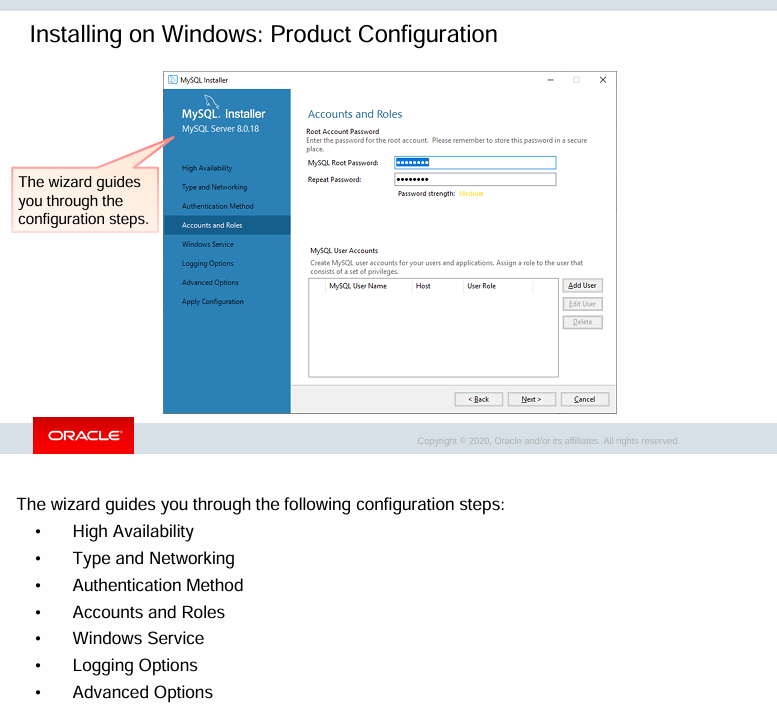This screenshot has width=777, height=714.
Task: Select the Advanced Options step
Action: click(x=210, y=282)
